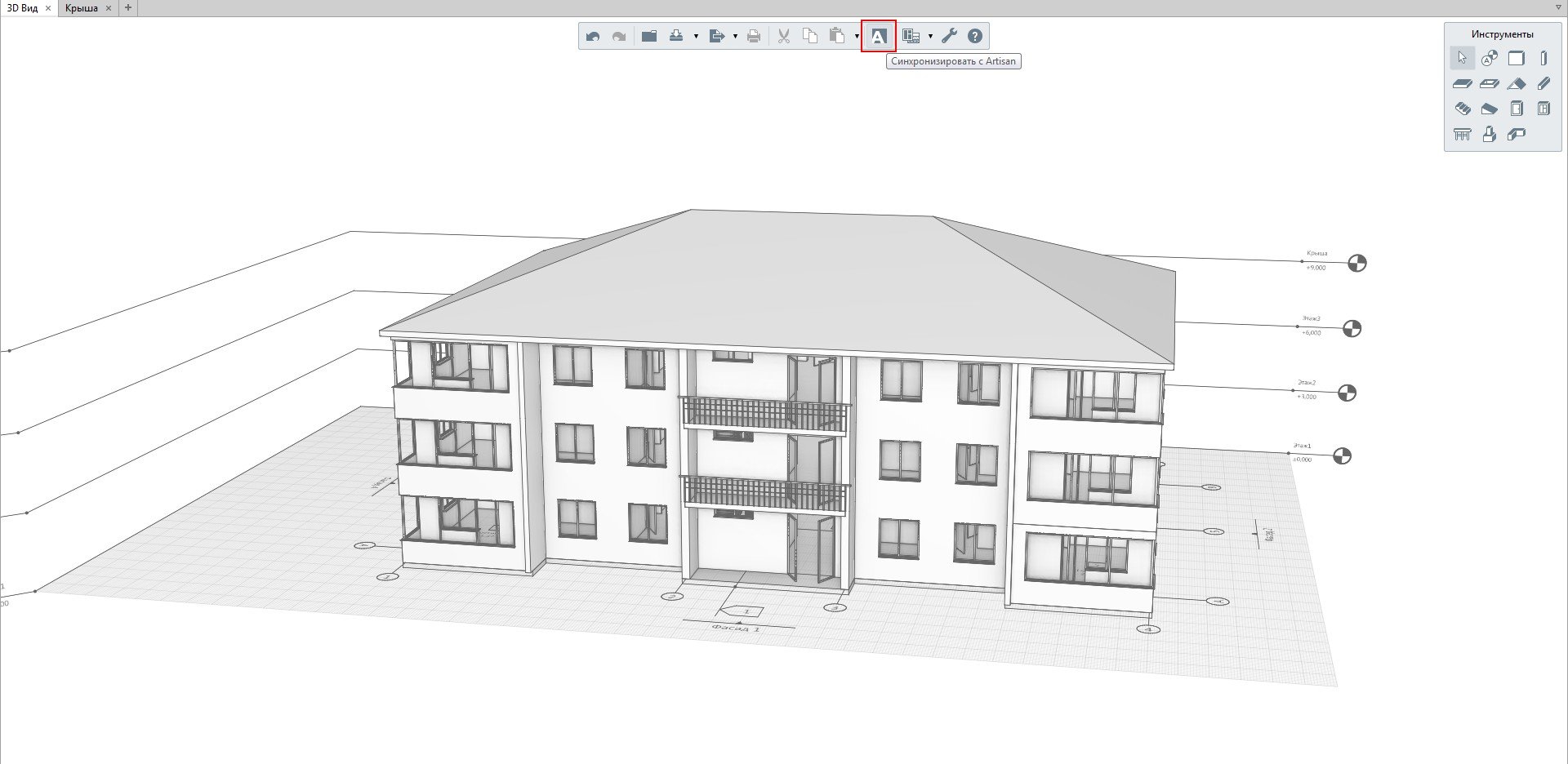Pick the Stairs tool
Viewport: 1568px width, 764px height.
tap(1462, 109)
